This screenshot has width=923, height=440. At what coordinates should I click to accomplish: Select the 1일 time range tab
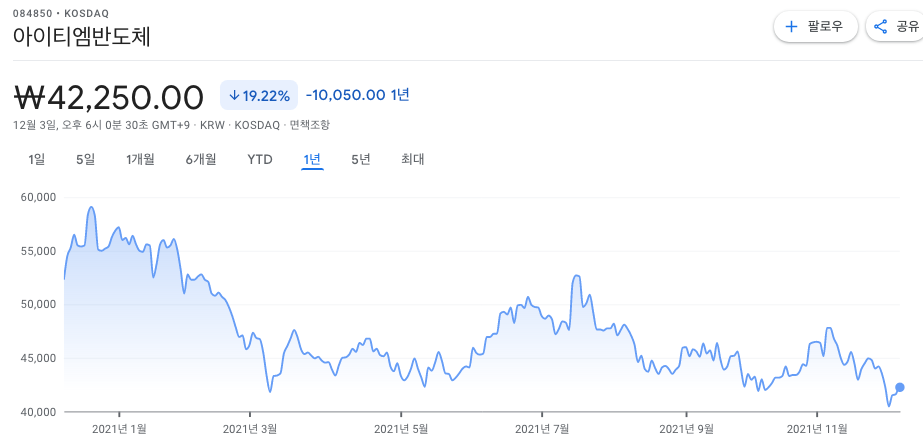tap(36, 159)
